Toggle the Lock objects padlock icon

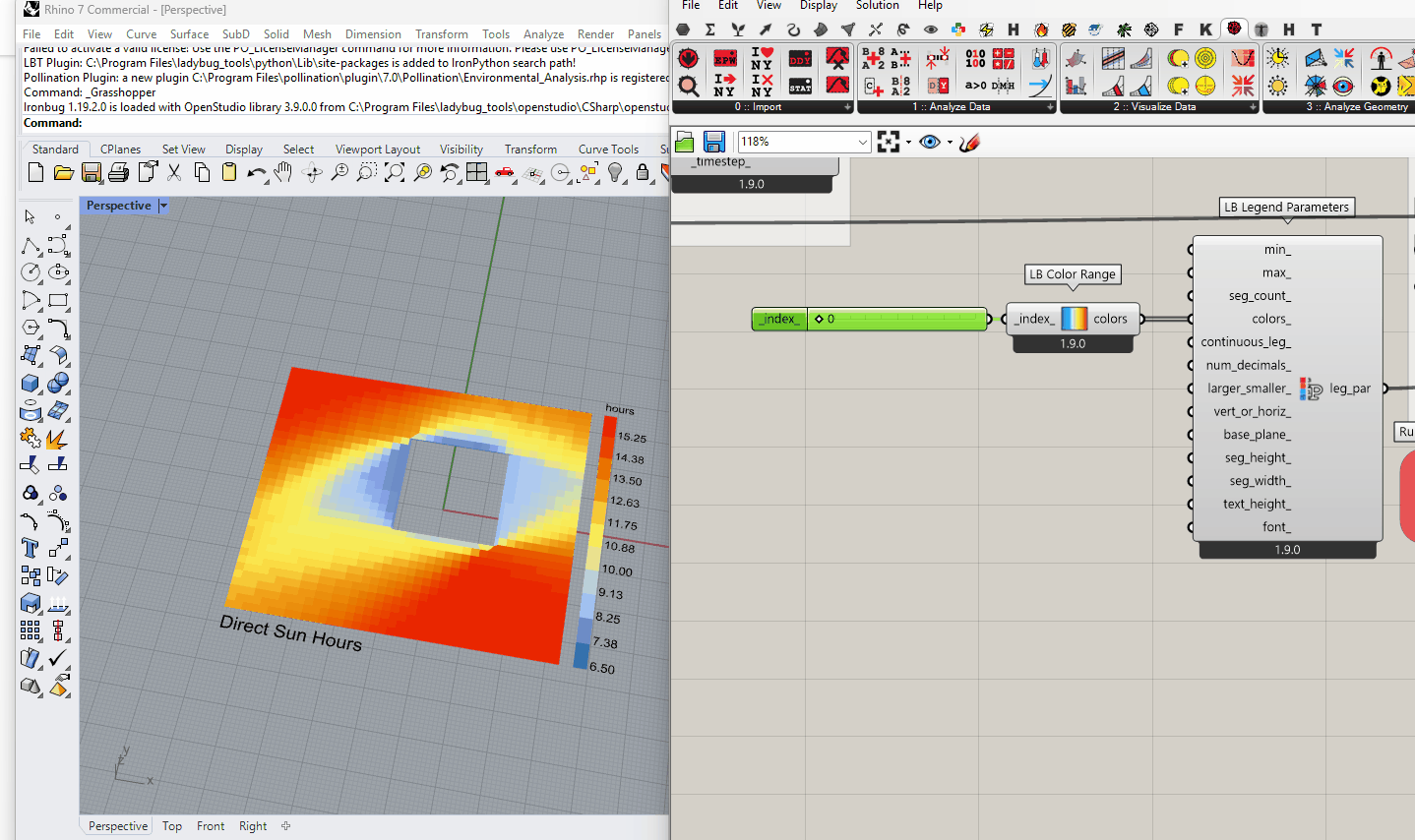tap(643, 173)
